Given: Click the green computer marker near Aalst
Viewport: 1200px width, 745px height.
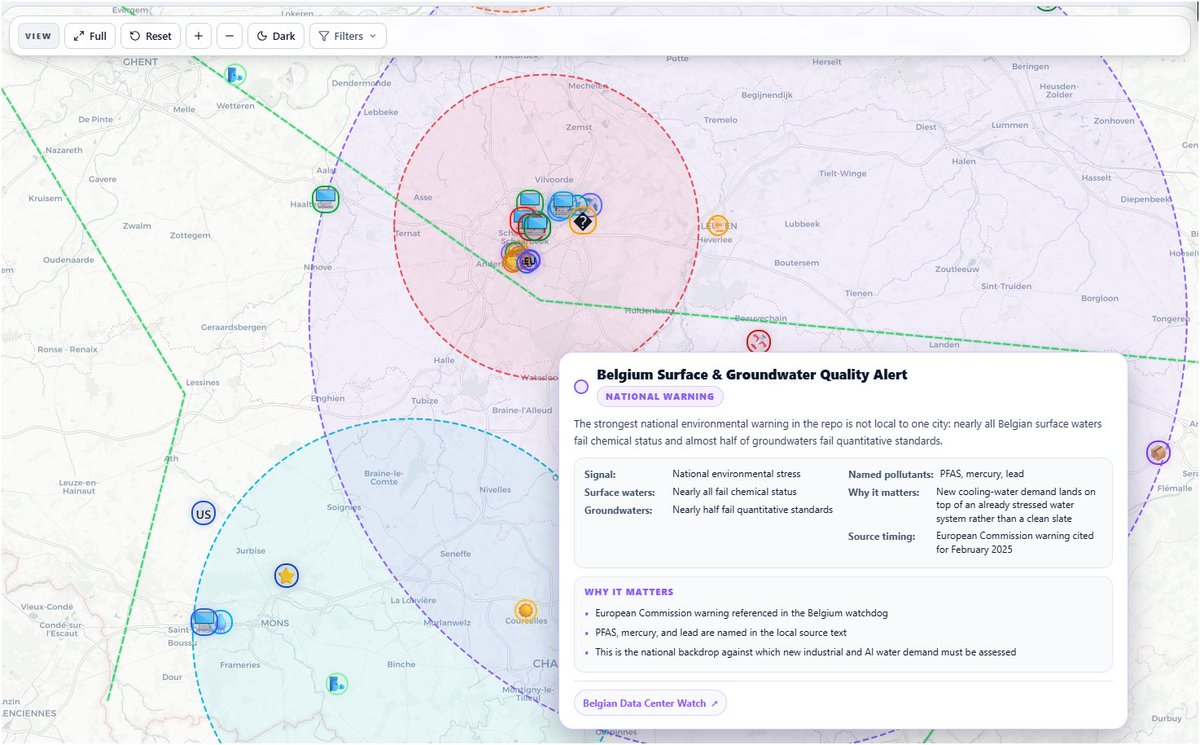Looking at the screenshot, I should pos(325,199).
